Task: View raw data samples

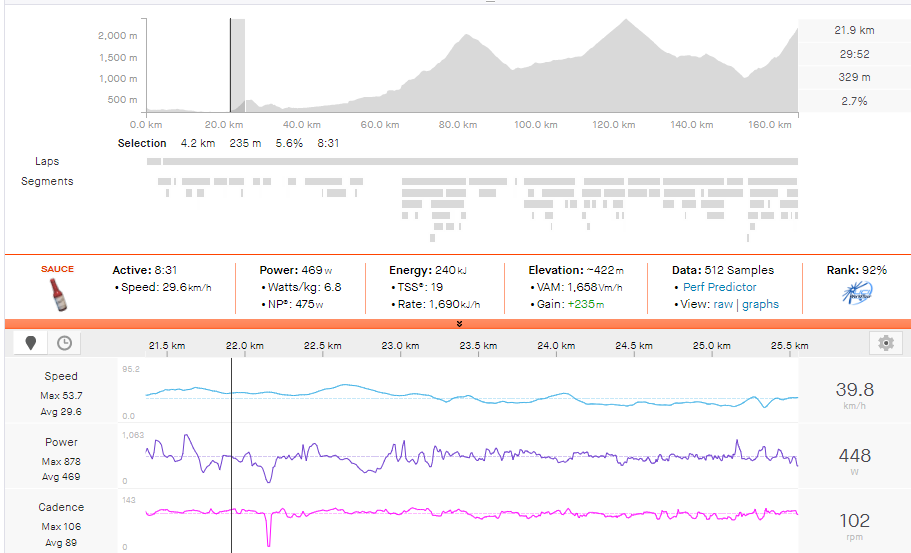Action: pos(722,304)
